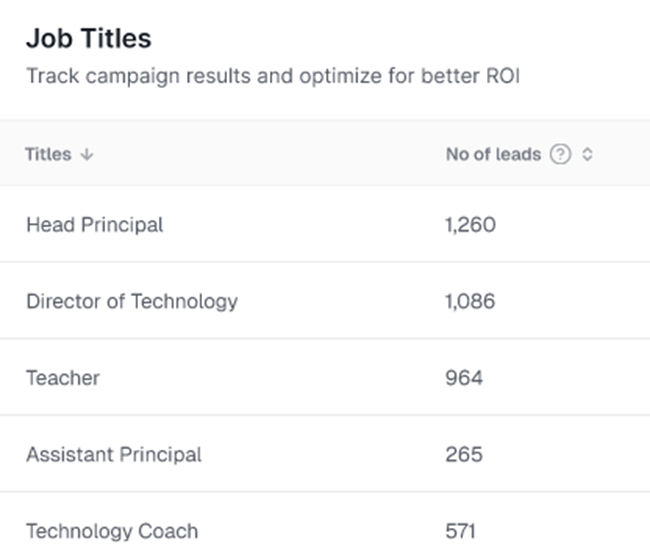Select the Head Principal row title
Screen dimensions: 650x555
94,225
